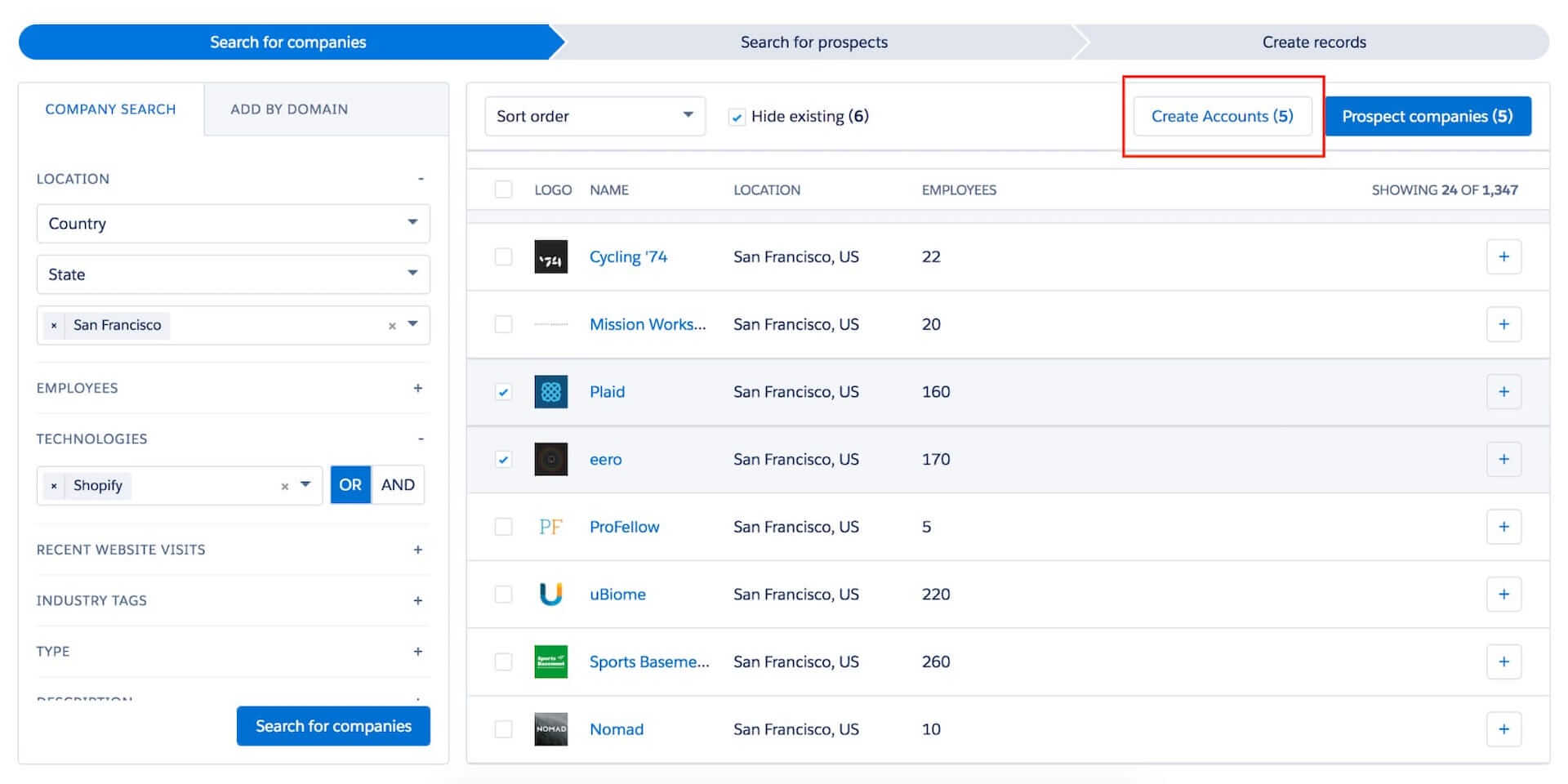Switch to the Add by Domain tab
Screen dimensions: 1568x784
tap(289, 109)
